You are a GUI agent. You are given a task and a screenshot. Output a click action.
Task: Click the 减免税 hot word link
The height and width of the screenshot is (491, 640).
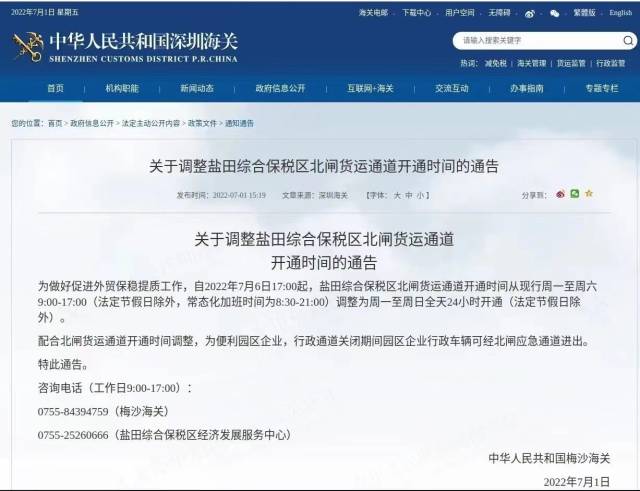[496, 63]
